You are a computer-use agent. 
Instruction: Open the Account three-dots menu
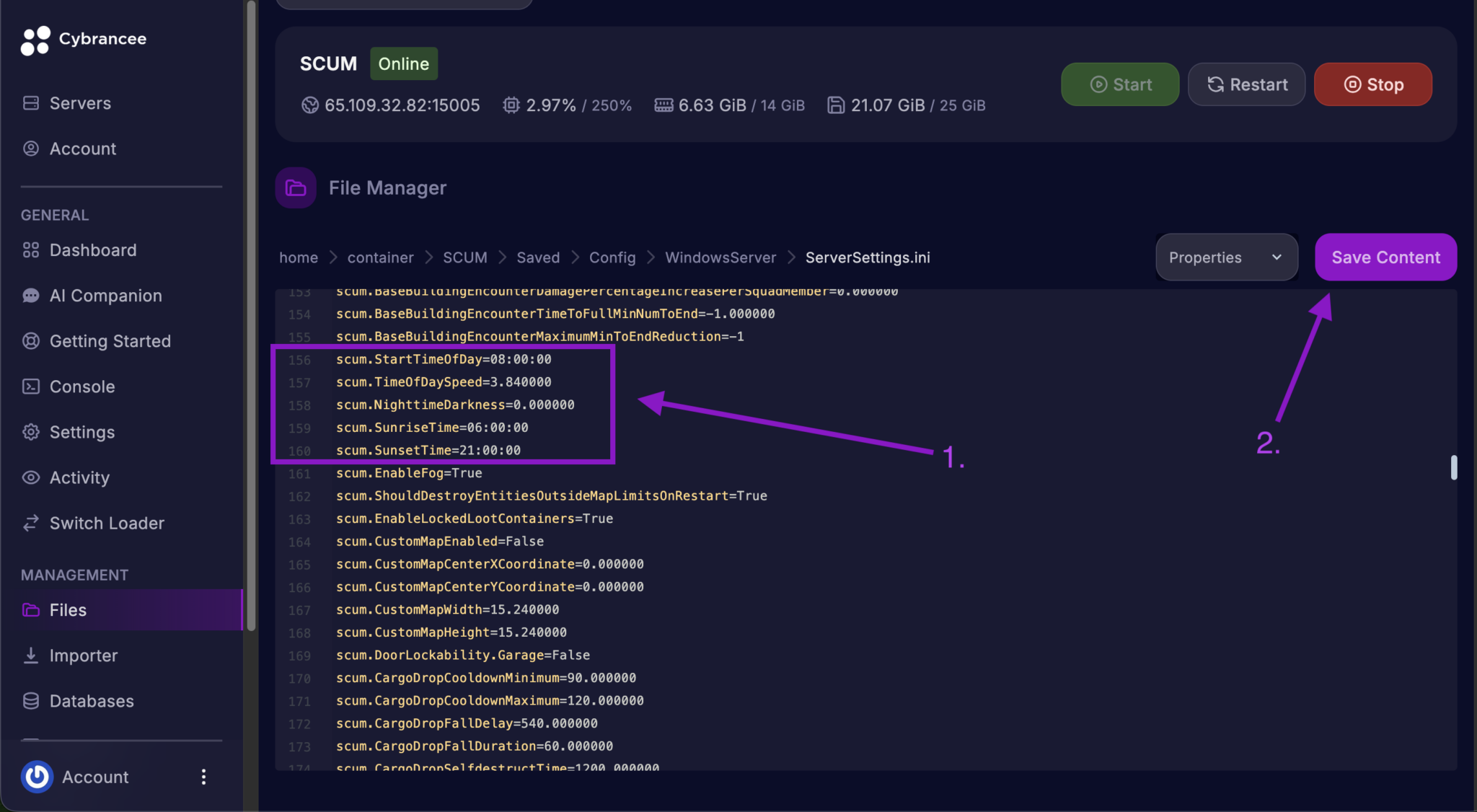tap(203, 777)
